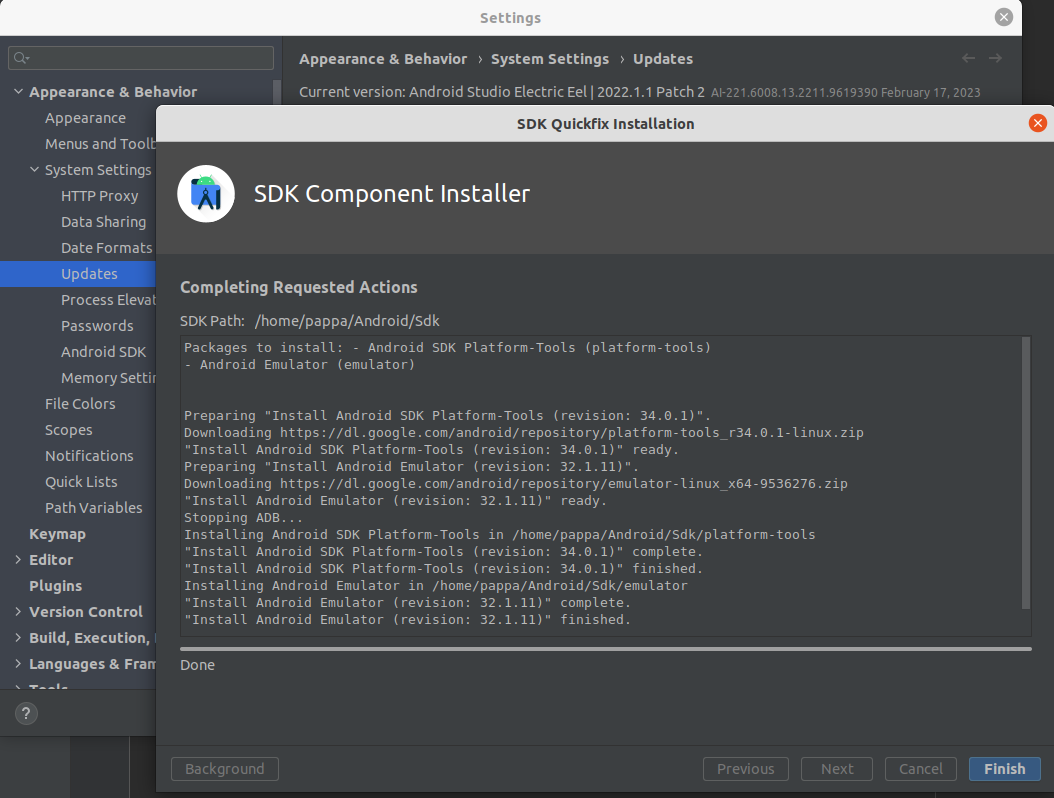The width and height of the screenshot is (1054, 798).
Task: Click the Background button
Action: pyautogui.click(x=225, y=768)
